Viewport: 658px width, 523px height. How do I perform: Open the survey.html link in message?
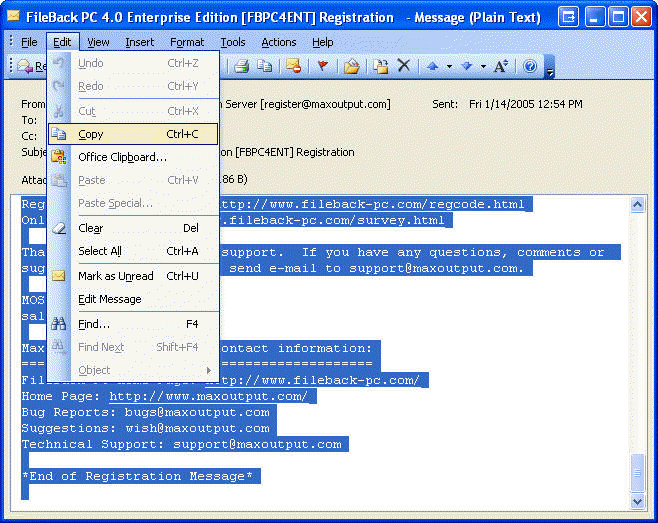333,220
